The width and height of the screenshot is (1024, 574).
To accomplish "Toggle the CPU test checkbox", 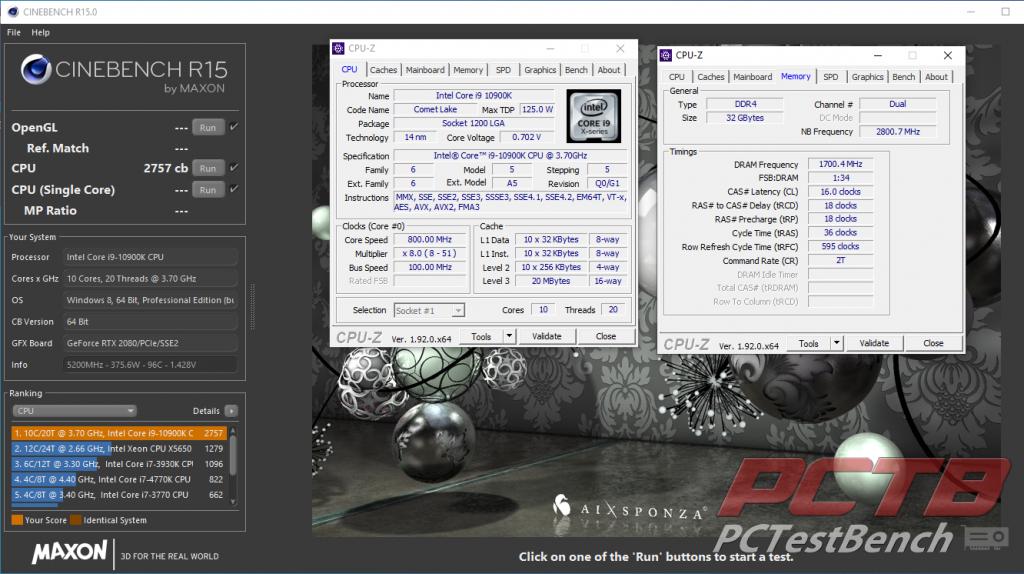I will coord(234,168).
